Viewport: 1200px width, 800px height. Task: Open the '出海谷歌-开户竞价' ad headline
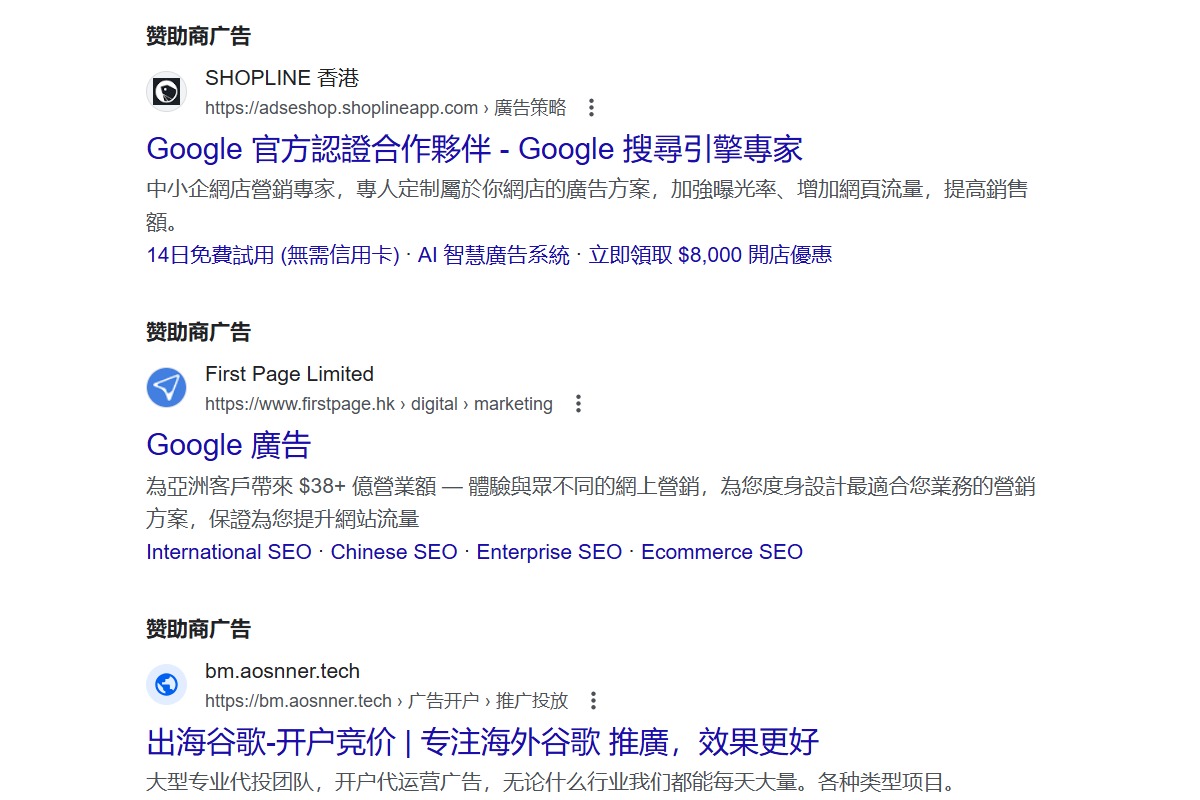pos(483,742)
